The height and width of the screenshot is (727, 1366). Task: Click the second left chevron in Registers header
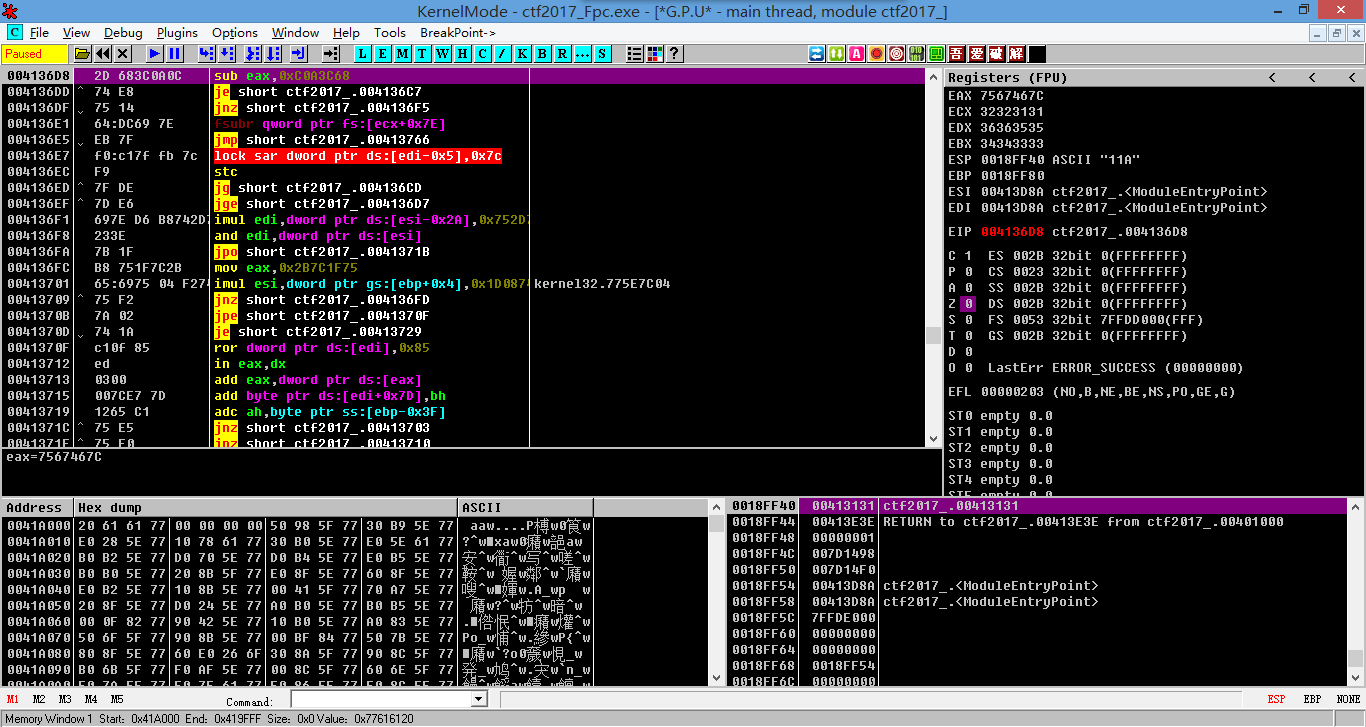1312,77
